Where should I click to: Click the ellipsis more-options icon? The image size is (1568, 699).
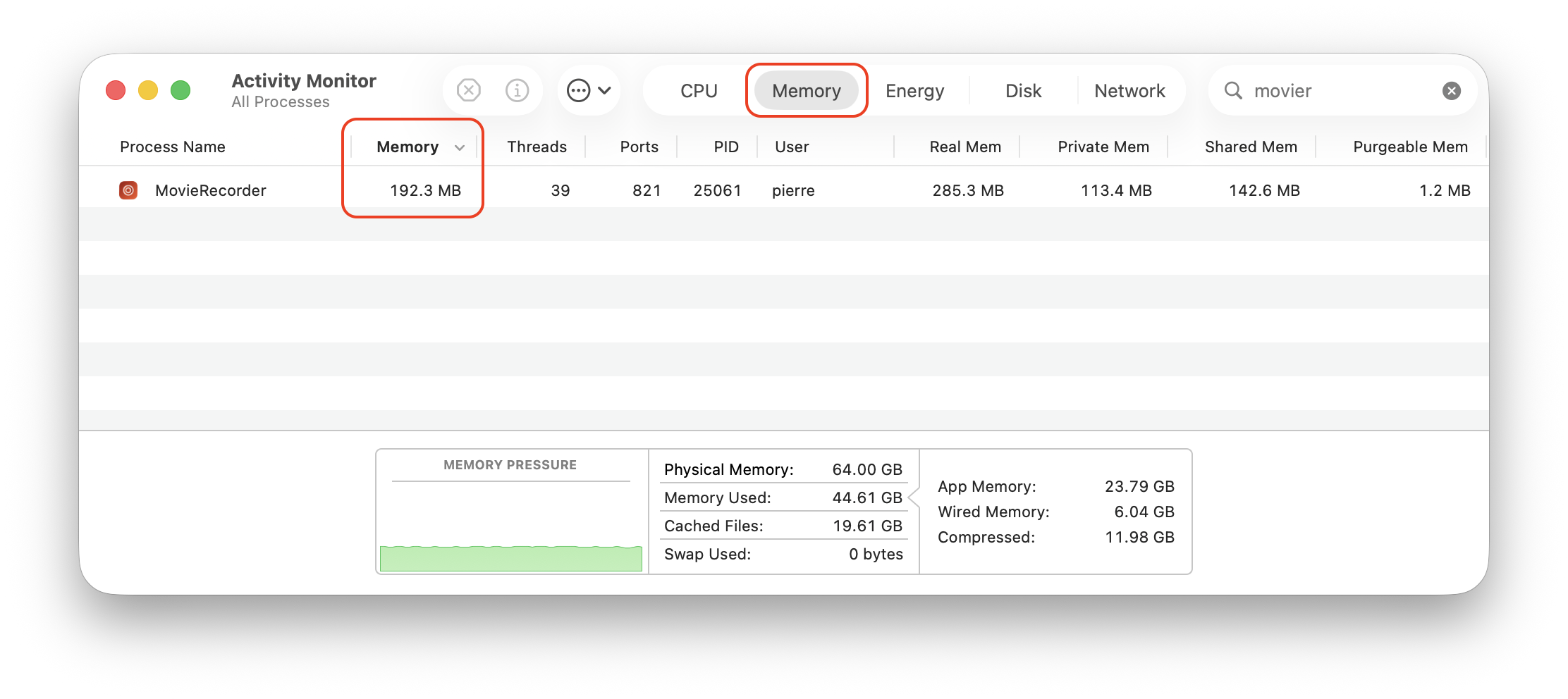578,90
